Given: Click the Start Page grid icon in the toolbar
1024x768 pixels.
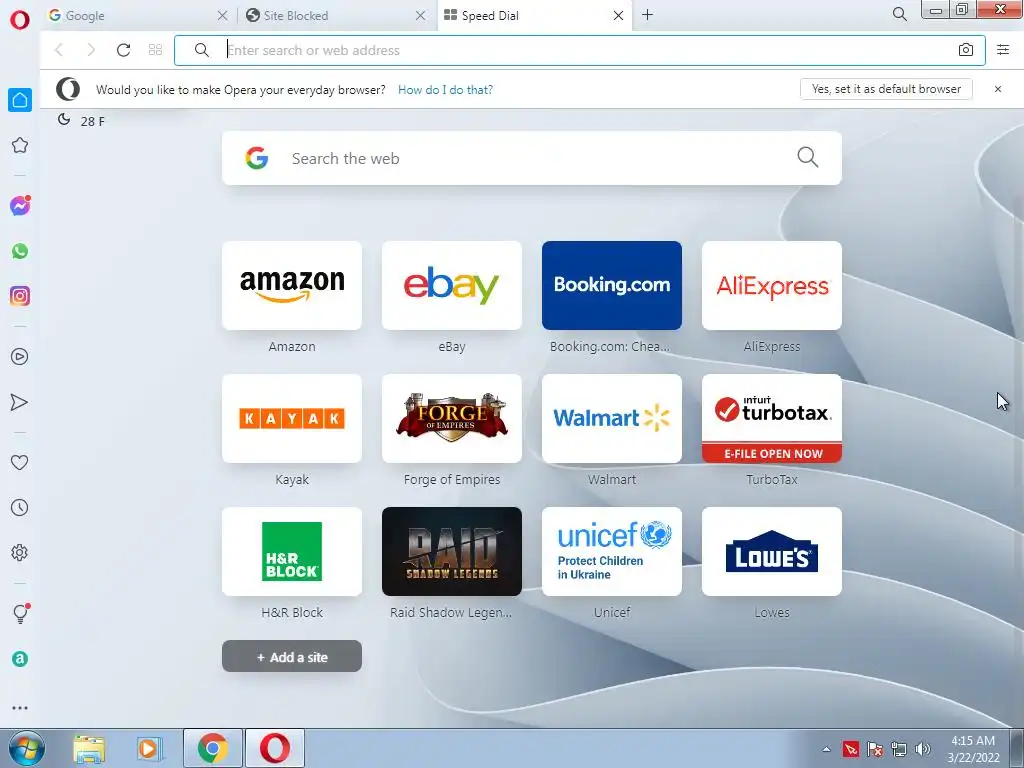Looking at the screenshot, I should tap(155, 50).
